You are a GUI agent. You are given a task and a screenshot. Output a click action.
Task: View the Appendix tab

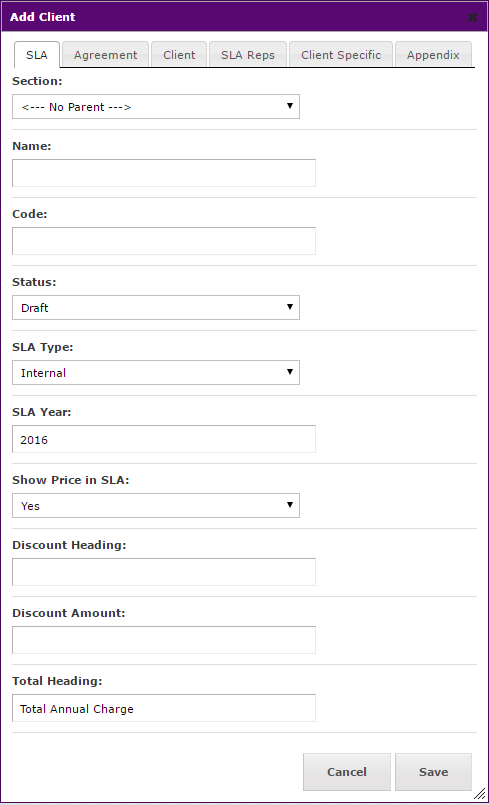[433, 54]
